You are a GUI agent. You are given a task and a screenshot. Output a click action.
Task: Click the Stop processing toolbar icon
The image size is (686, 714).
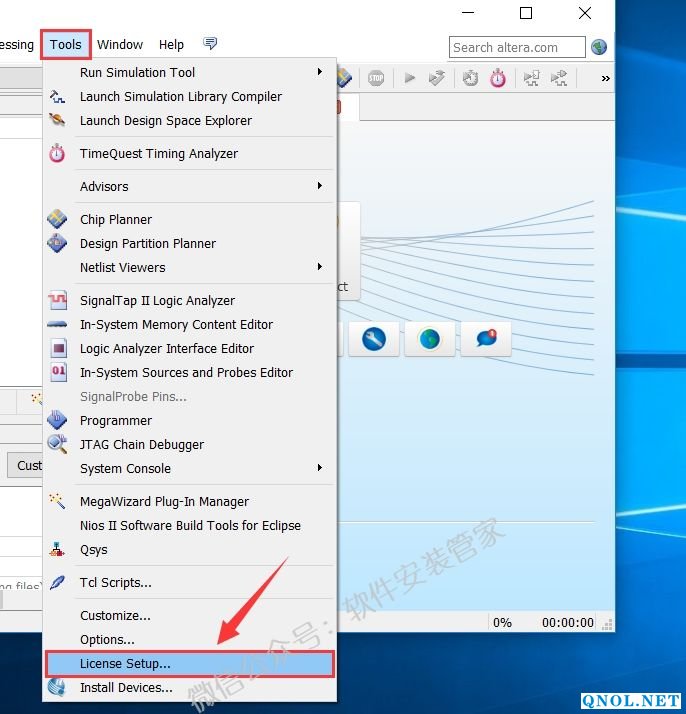tap(376, 78)
